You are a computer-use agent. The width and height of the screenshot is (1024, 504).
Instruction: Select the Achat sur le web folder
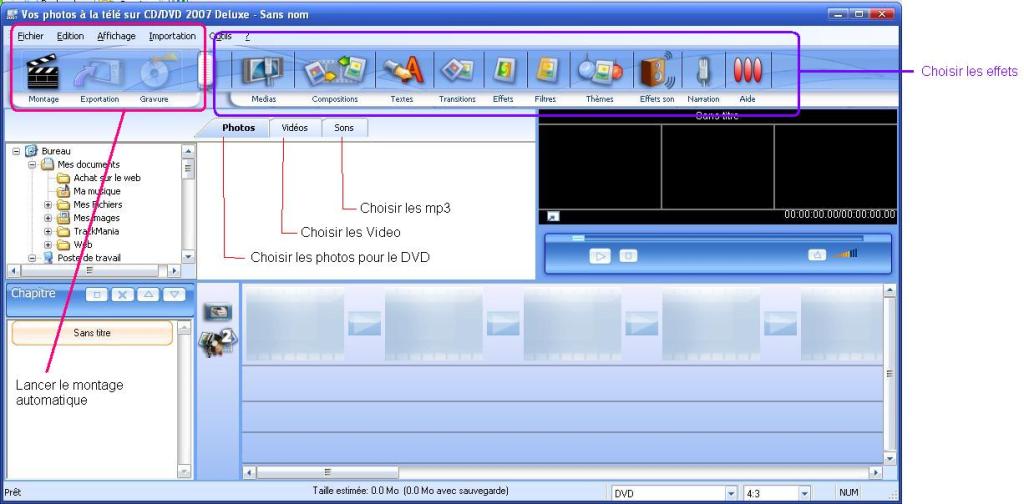[107, 178]
